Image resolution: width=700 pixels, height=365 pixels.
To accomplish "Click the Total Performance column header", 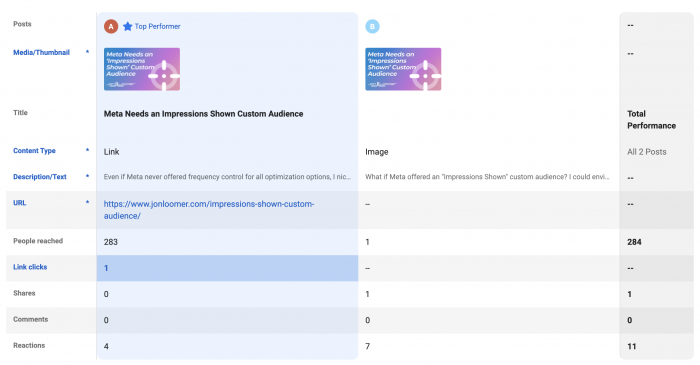I will 651,120.
